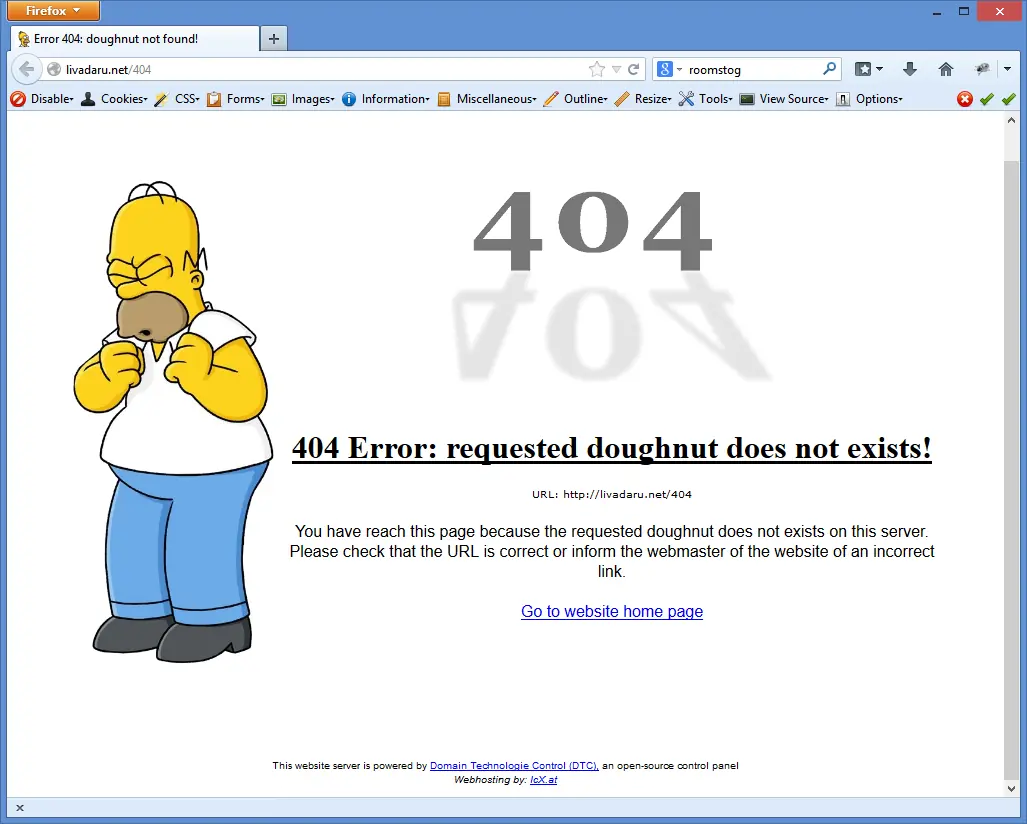Click the red X error status icon

pos(965,99)
